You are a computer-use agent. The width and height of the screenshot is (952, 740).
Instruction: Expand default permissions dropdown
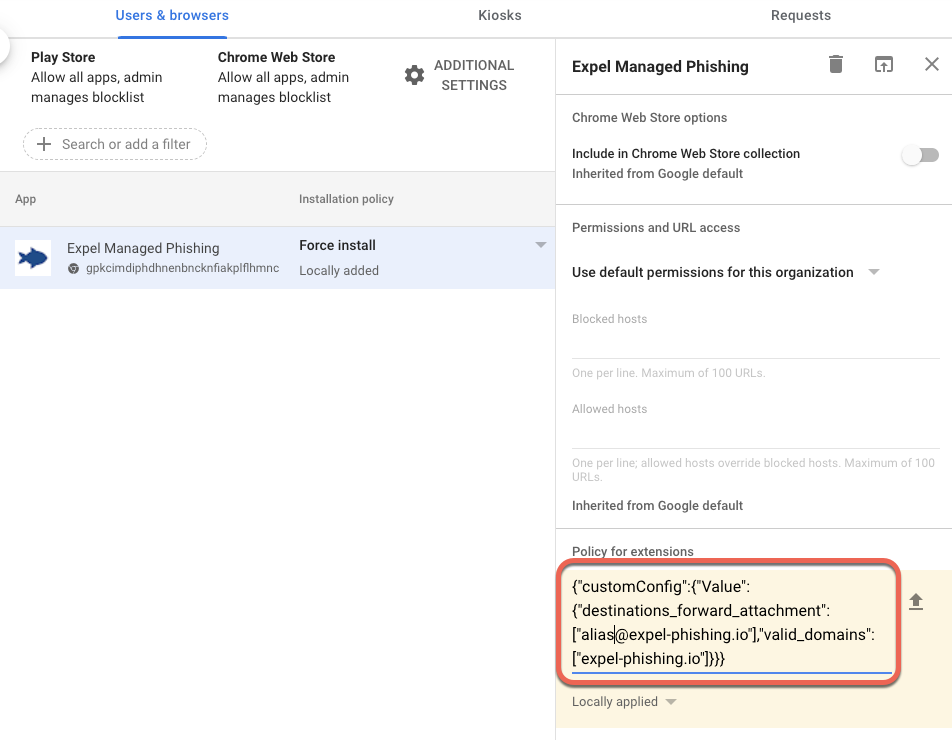(874, 272)
